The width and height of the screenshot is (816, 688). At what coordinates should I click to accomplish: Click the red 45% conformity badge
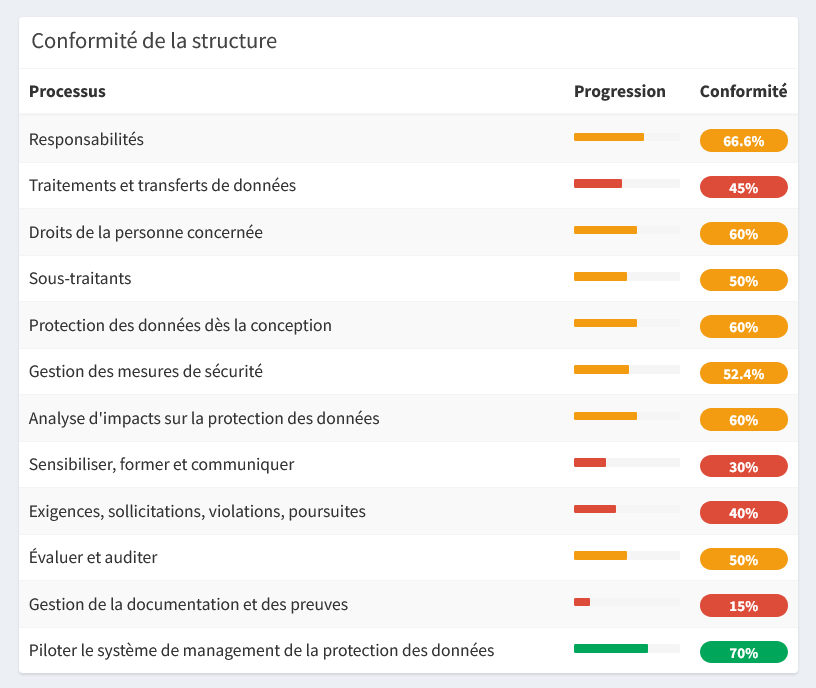click(x=743, y=187)
